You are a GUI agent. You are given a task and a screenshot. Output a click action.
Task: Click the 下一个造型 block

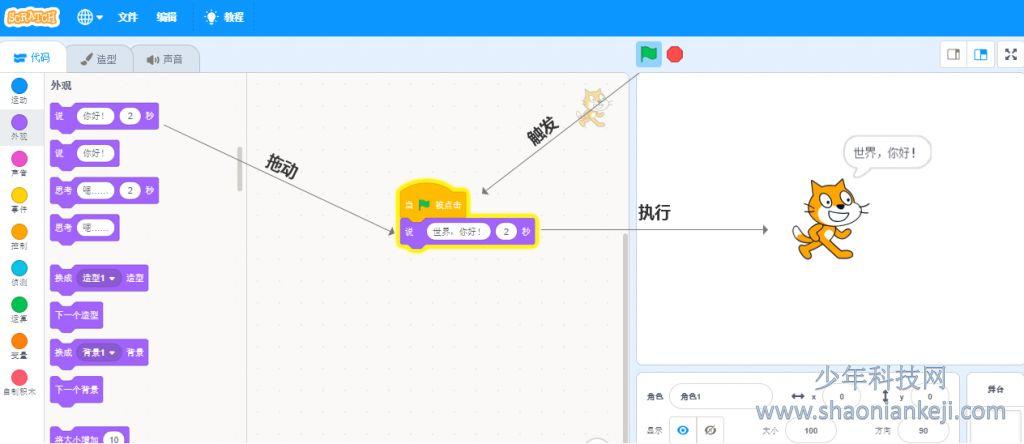[x=76, y=316]
